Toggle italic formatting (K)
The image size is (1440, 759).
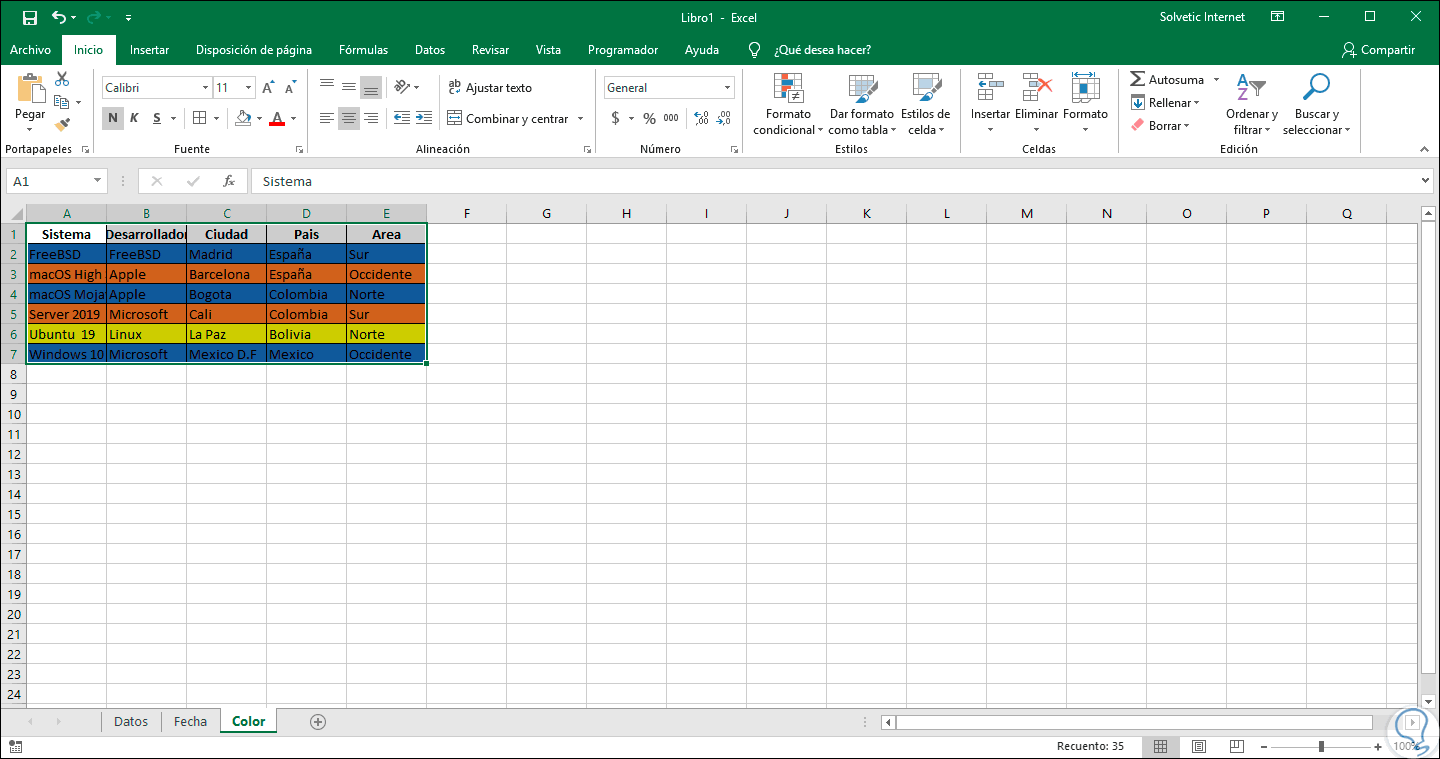(134, 118)
